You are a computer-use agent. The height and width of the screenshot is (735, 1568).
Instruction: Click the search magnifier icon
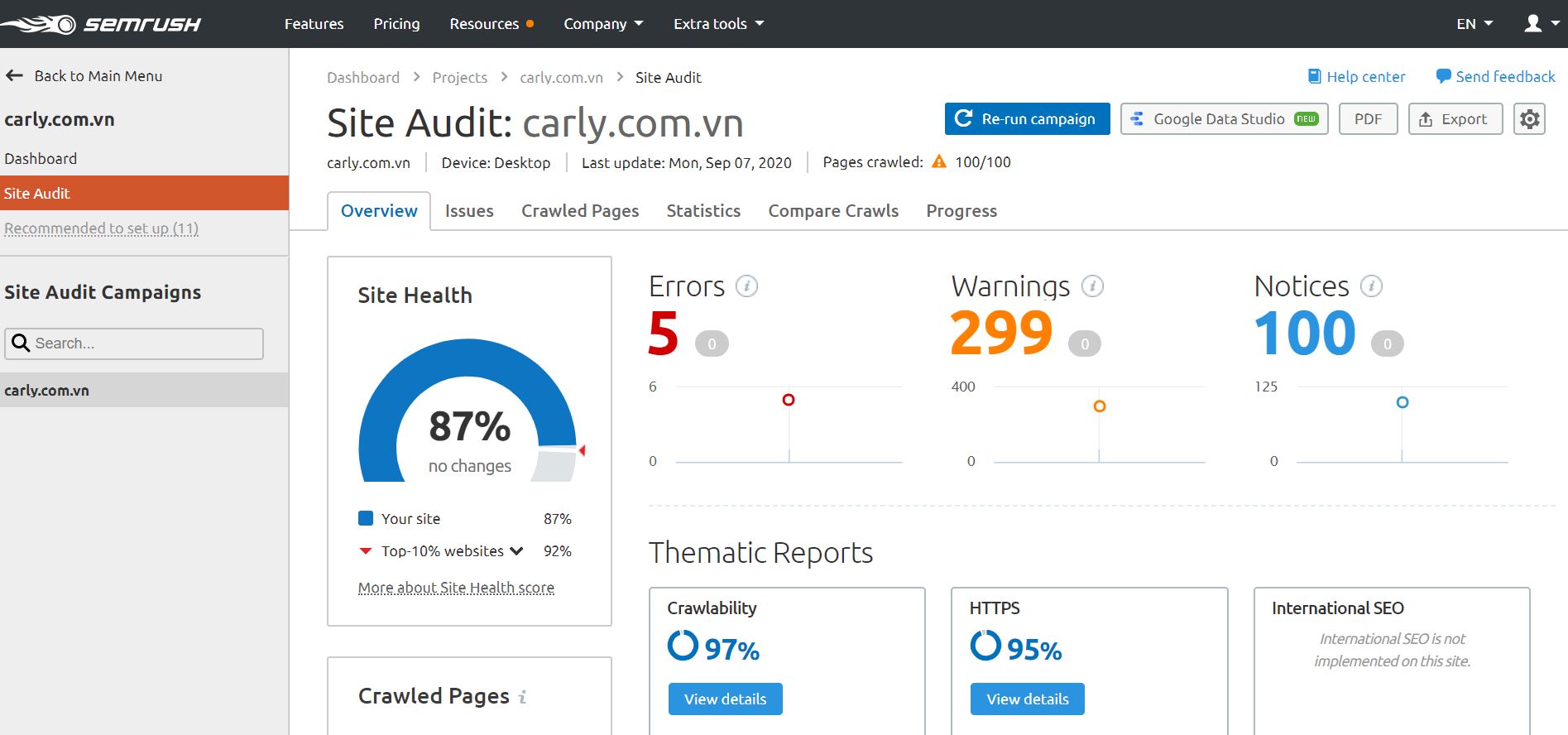21,343
